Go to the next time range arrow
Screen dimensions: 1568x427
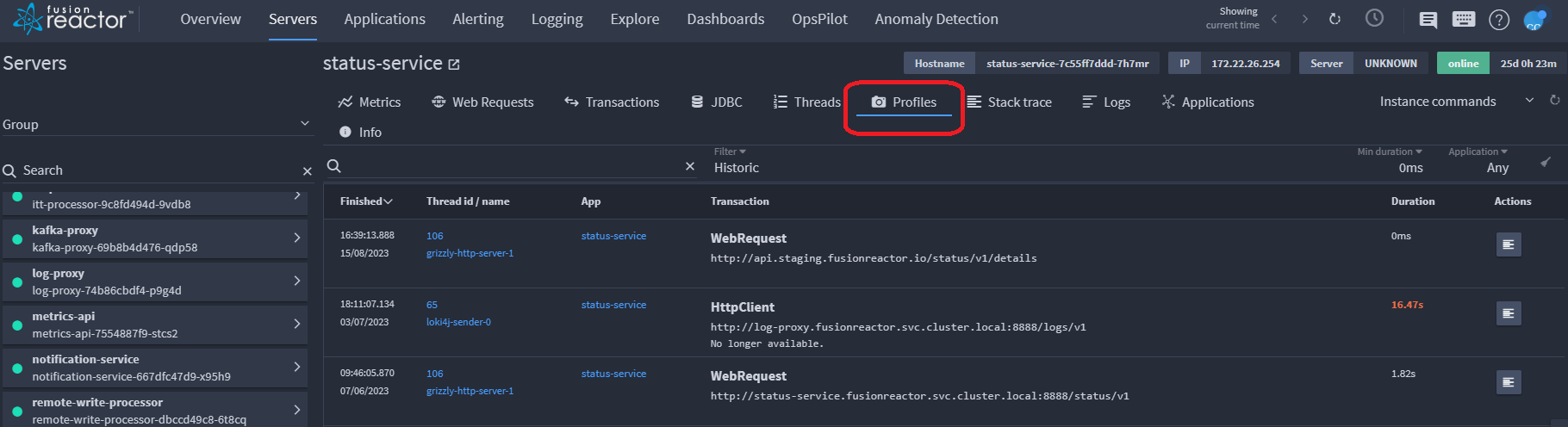[x=1304, y=19]
